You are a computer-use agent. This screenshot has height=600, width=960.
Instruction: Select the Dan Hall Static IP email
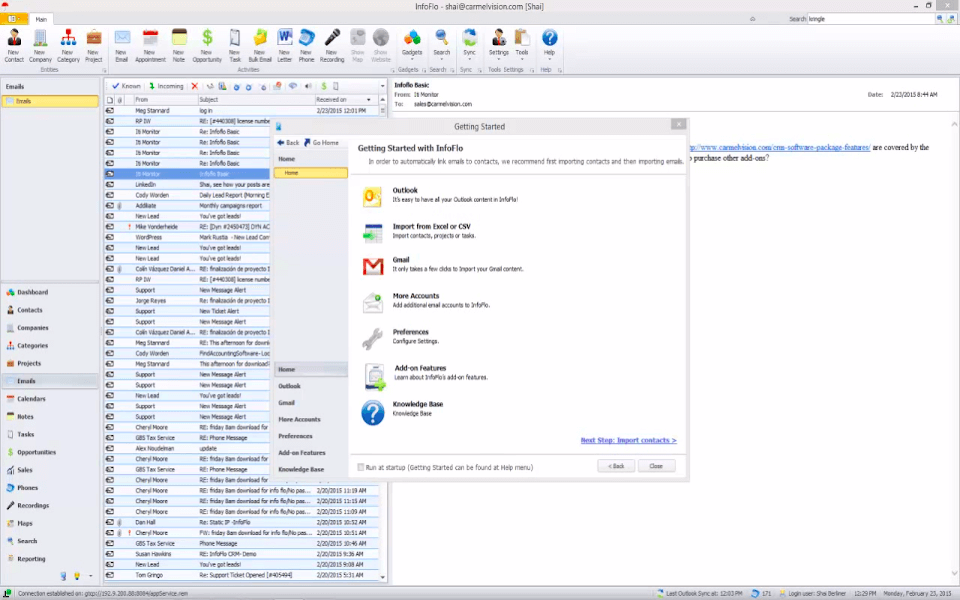[x=242, y=522]
